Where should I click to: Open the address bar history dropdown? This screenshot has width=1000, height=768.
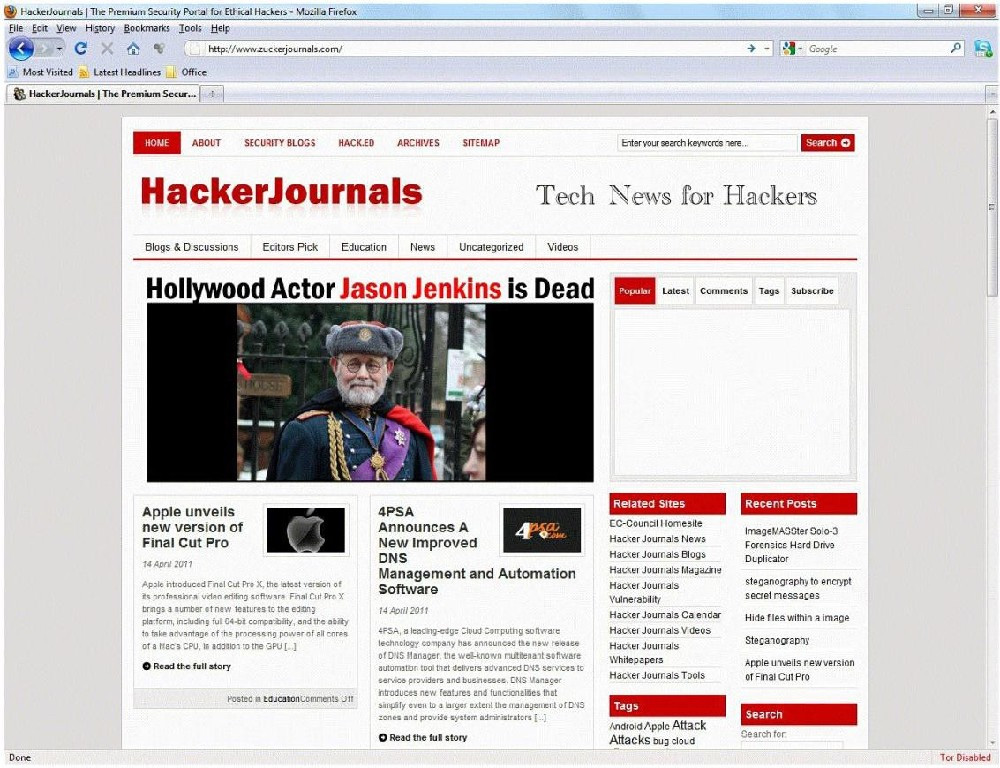click(767, 48)
